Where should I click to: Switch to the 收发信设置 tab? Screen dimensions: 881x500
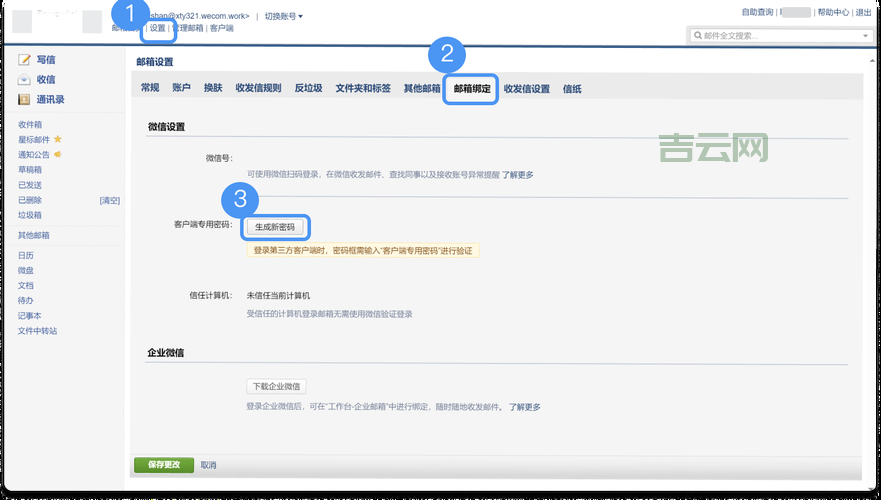526,89
